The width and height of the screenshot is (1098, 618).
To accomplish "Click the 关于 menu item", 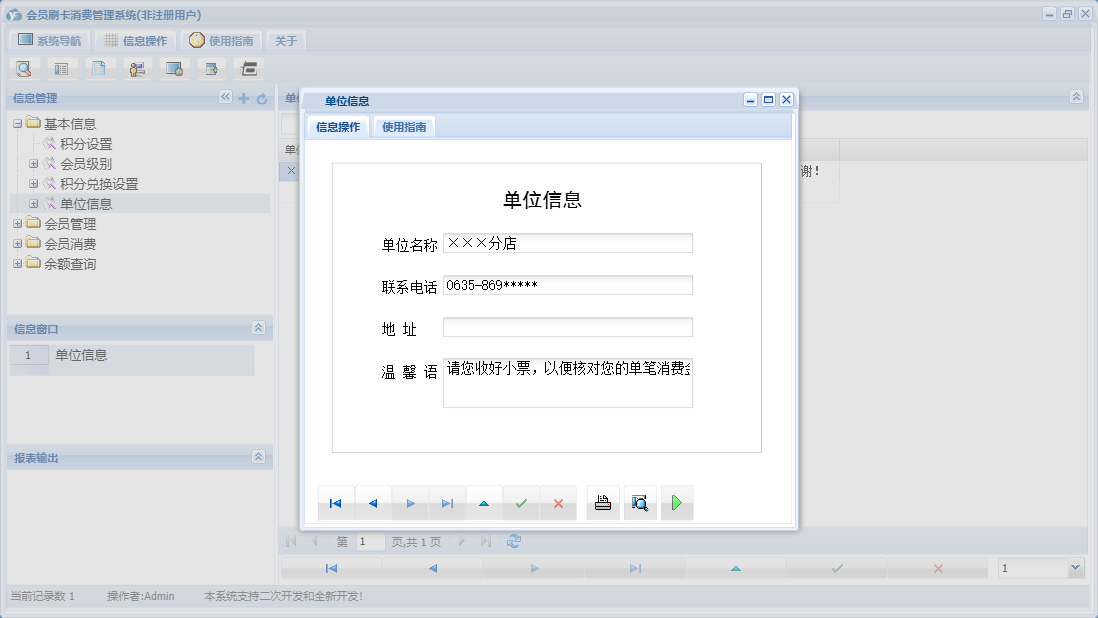I will click(283, 39).
